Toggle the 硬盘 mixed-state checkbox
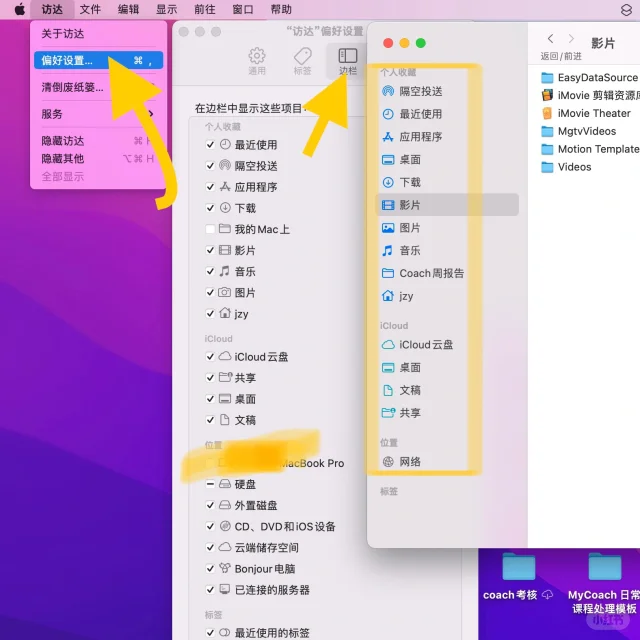The width and height of the screenshot is (640, 640). point(210,484)
